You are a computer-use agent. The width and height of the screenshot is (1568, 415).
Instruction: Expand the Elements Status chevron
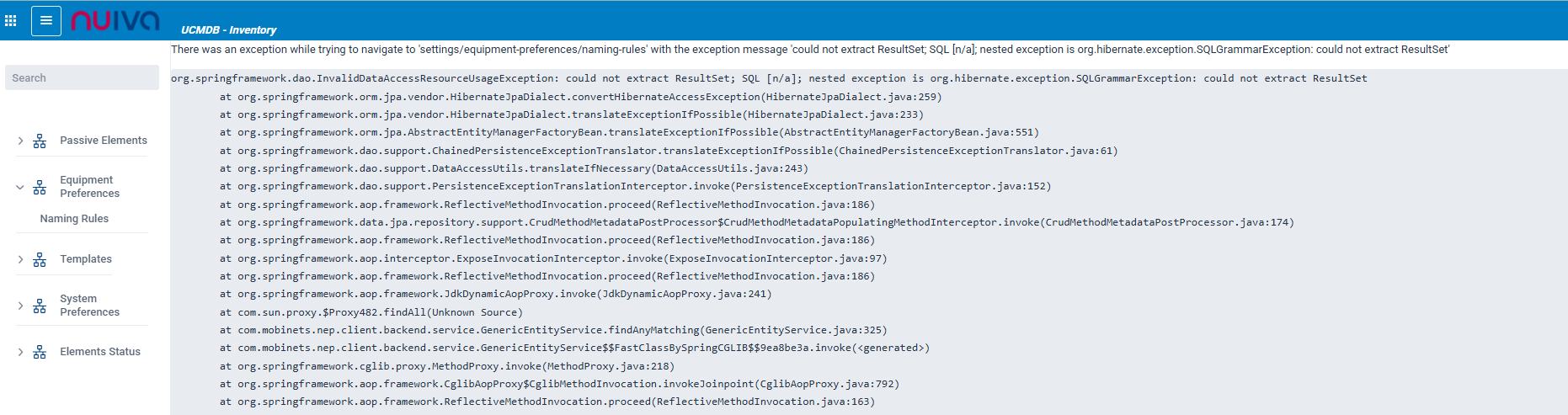pyautogui.click(x=20, y=353)
